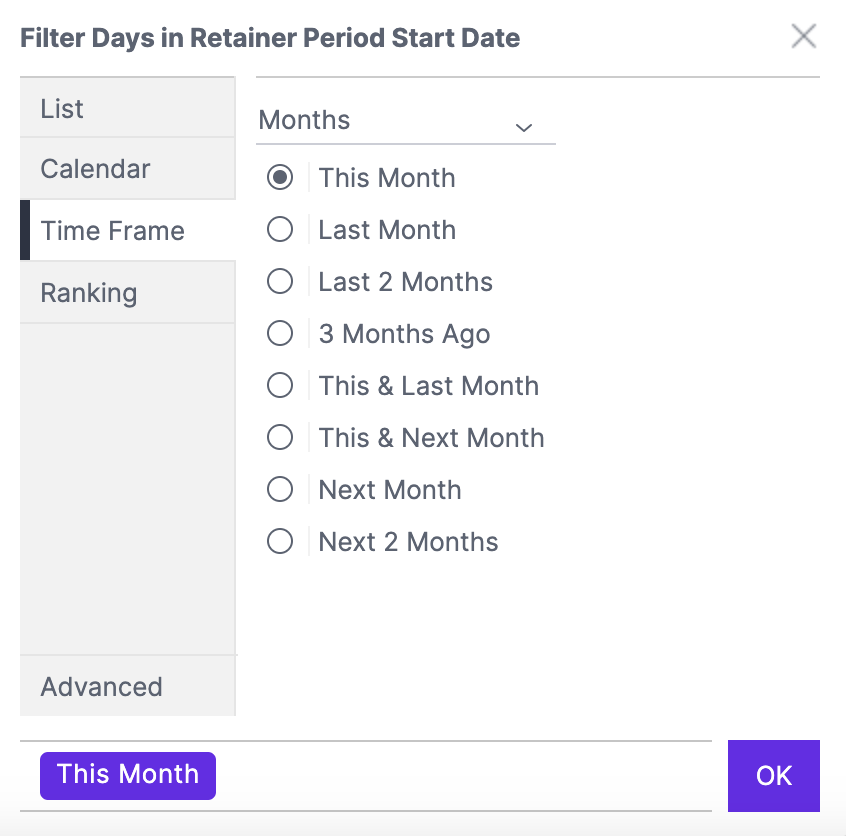846x836 pixels.
Task: Close the filter dialog with the X icon
Action: pyautogui.click(x=803, y=36)
